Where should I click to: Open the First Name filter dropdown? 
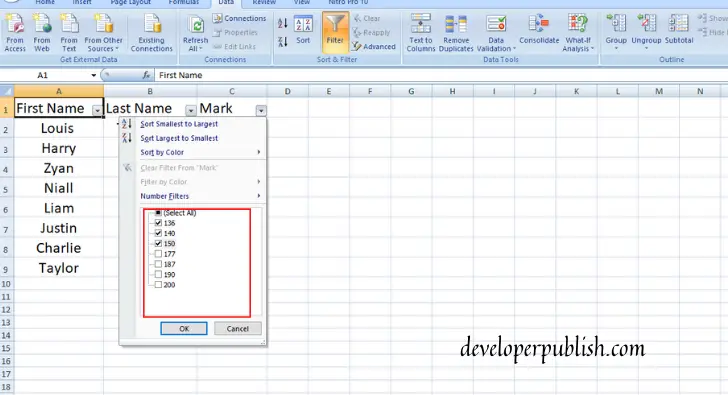click(97, 110)
